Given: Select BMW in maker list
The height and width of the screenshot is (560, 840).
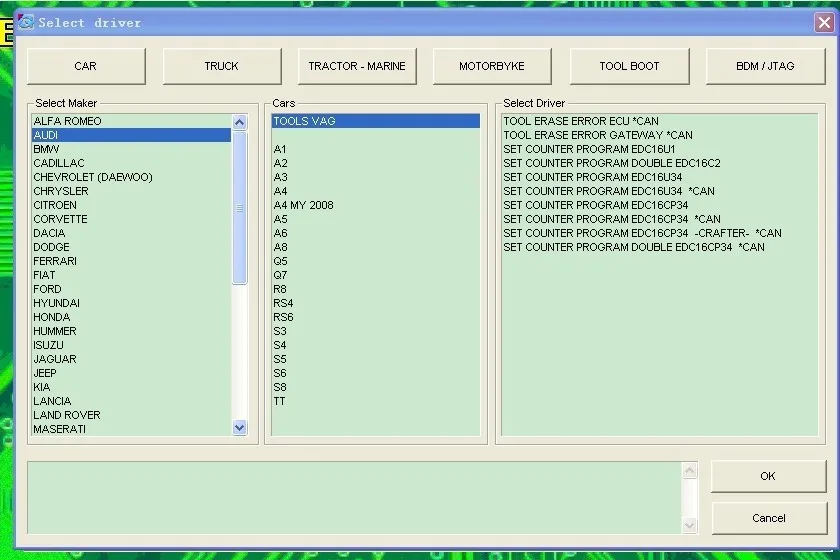Looking at the screenshot, I should pyautogui.click(x=131, y=149).
